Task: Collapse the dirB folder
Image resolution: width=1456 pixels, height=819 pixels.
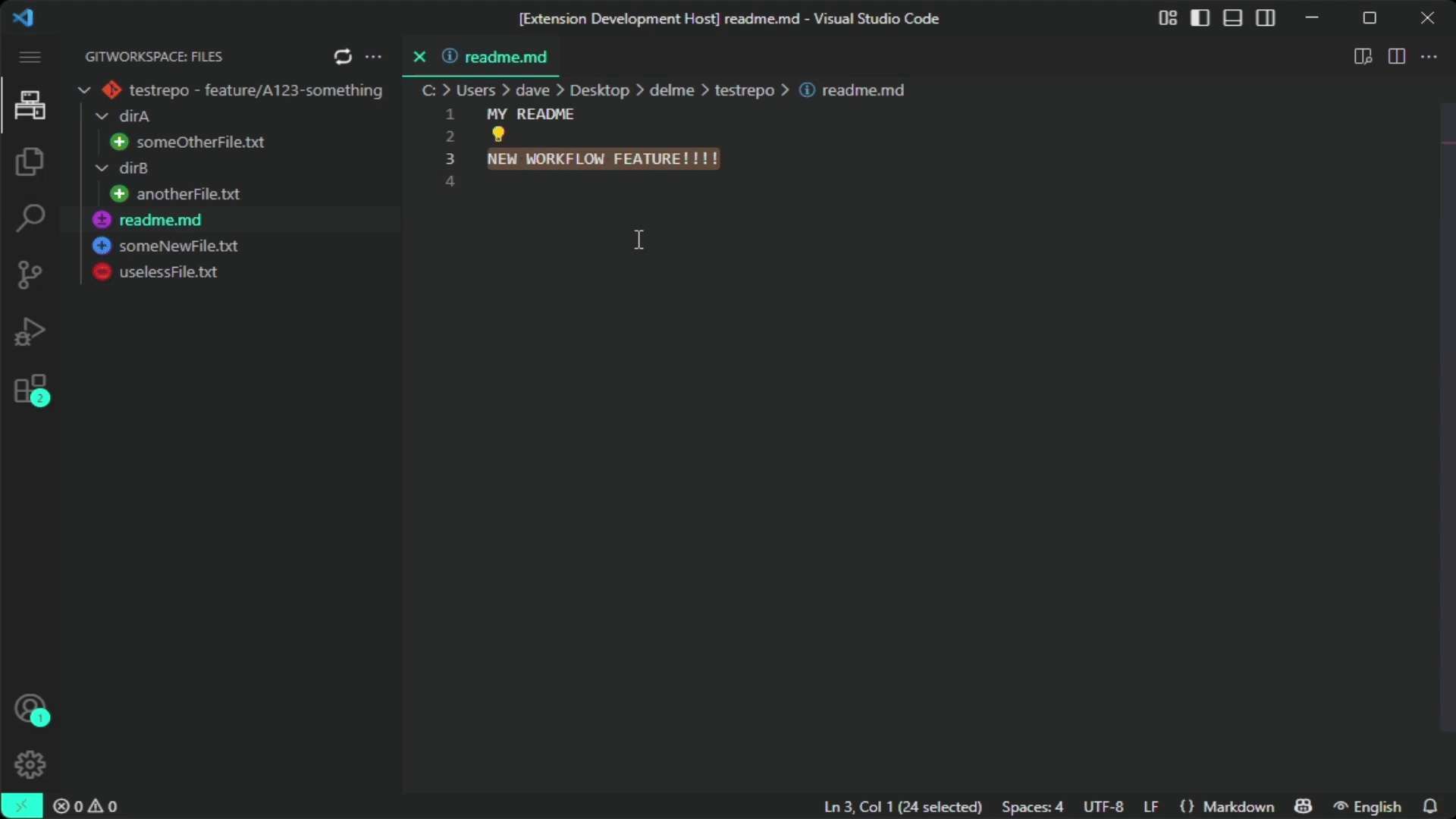Action: 102,168
